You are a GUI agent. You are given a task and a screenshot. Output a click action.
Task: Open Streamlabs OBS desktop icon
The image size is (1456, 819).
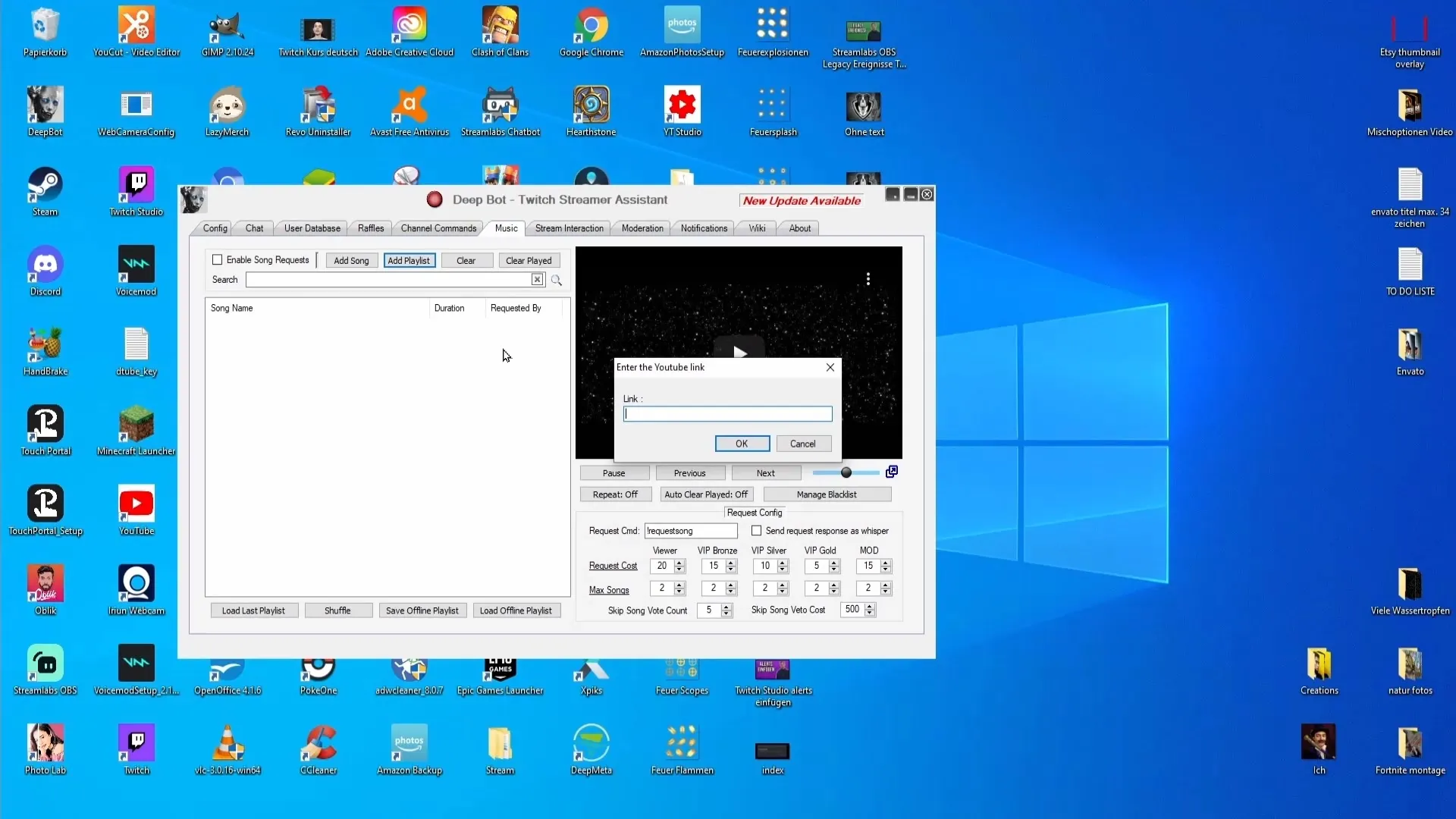click(45, 670)
